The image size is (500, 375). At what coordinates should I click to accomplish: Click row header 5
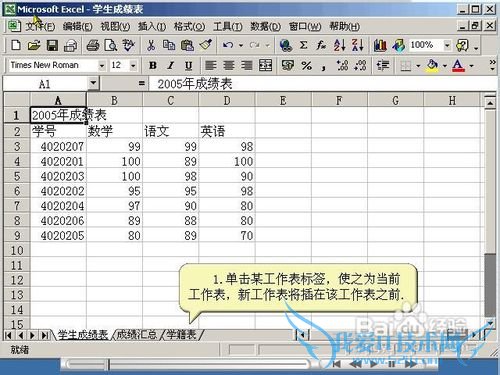coord(17,176)
